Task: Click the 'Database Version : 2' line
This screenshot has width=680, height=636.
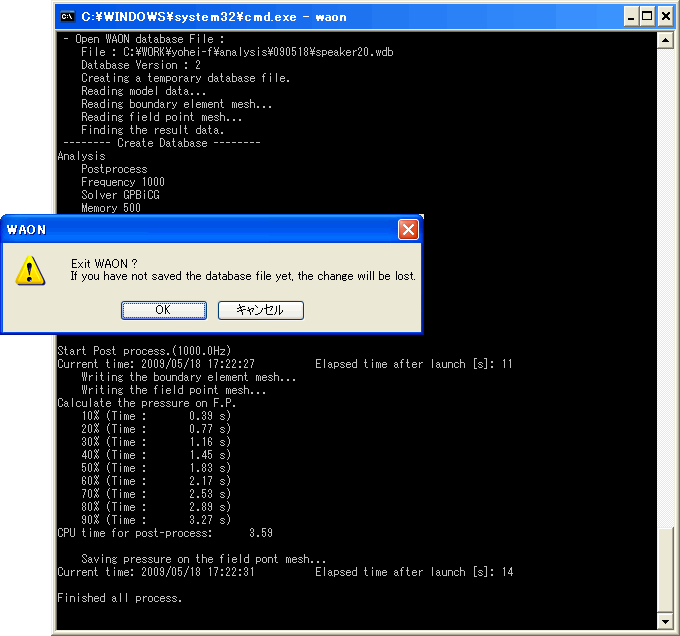Action: tap(141, 65)
